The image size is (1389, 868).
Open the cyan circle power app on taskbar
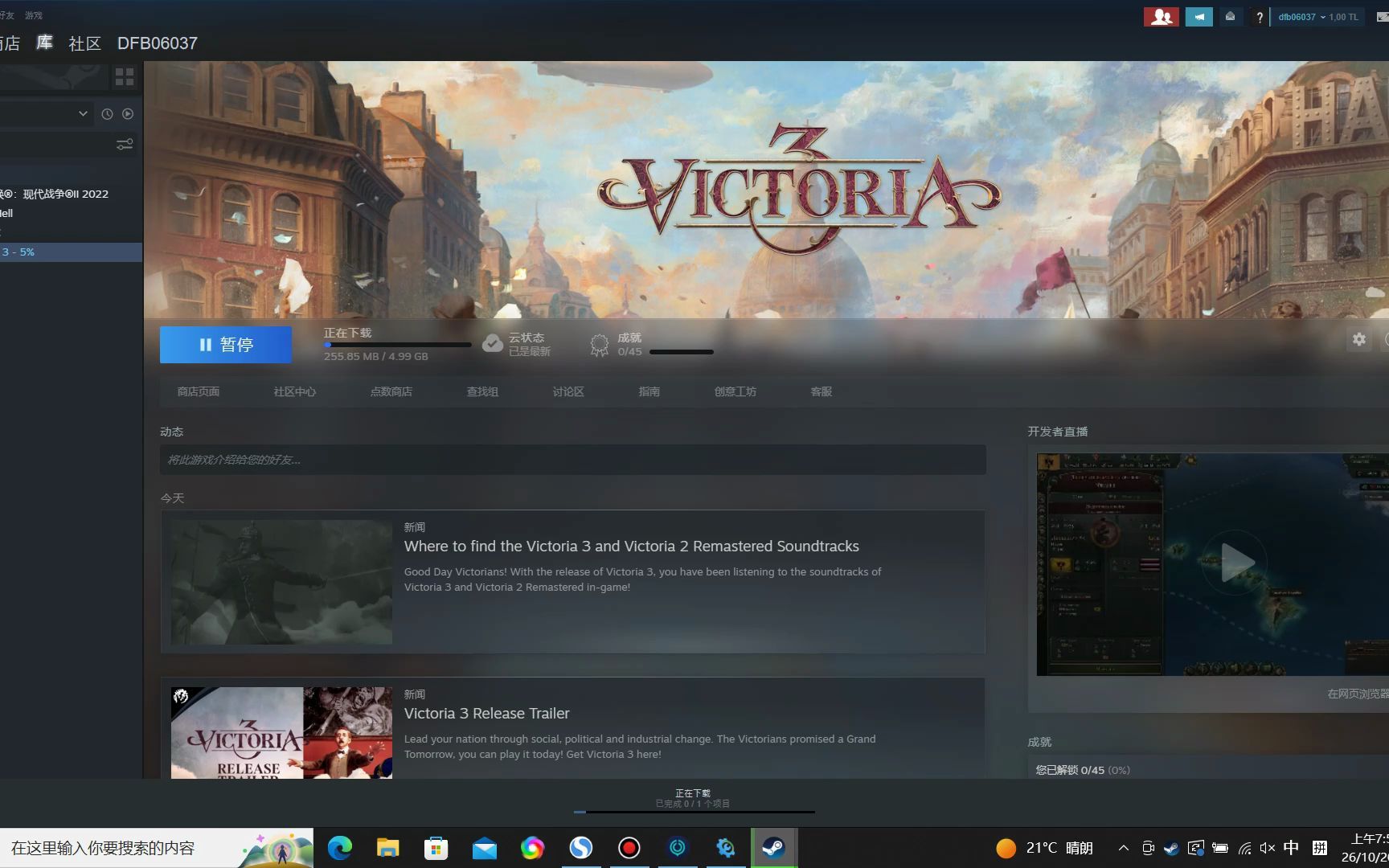tap(678, 848)
